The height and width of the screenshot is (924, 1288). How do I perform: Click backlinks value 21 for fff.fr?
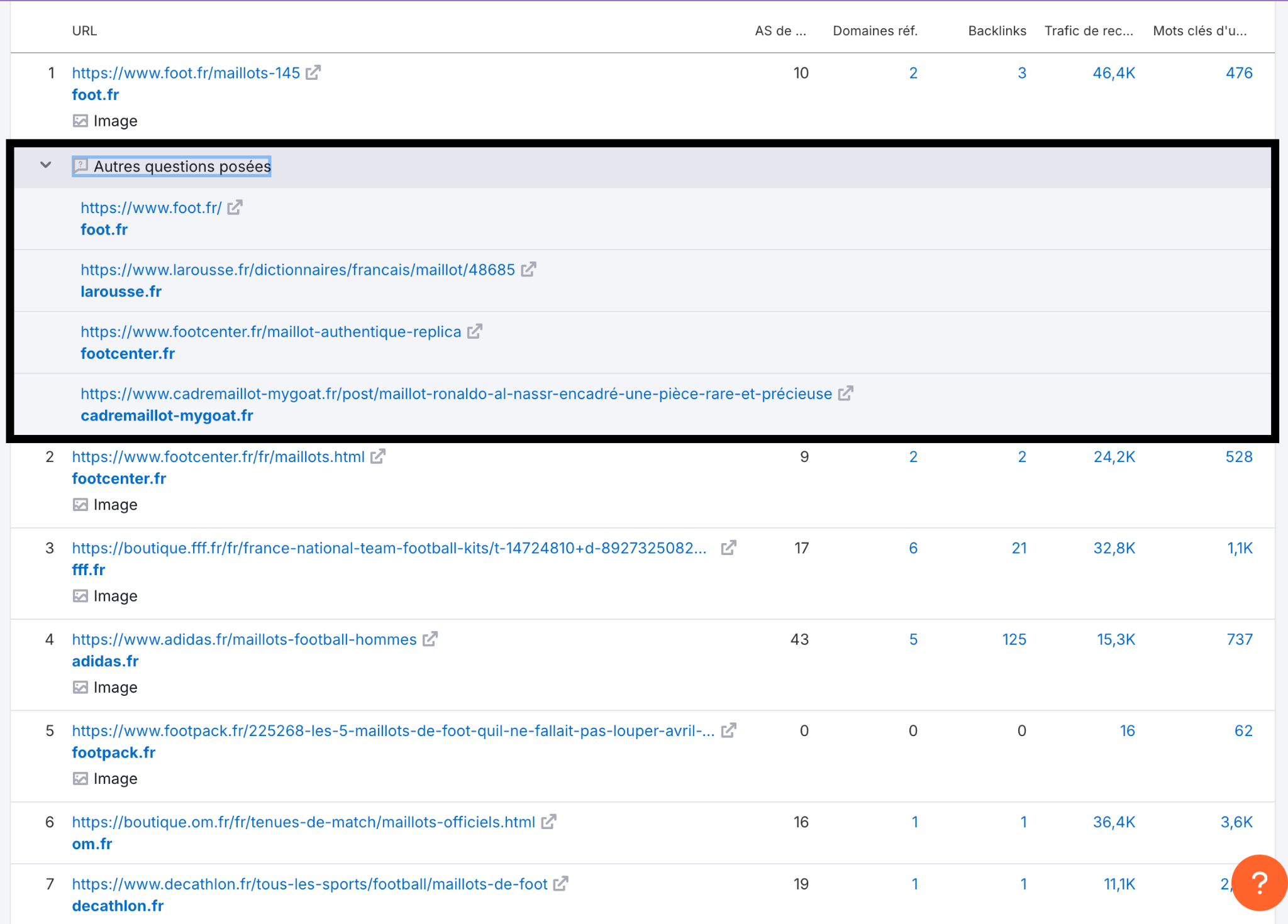1019,548
